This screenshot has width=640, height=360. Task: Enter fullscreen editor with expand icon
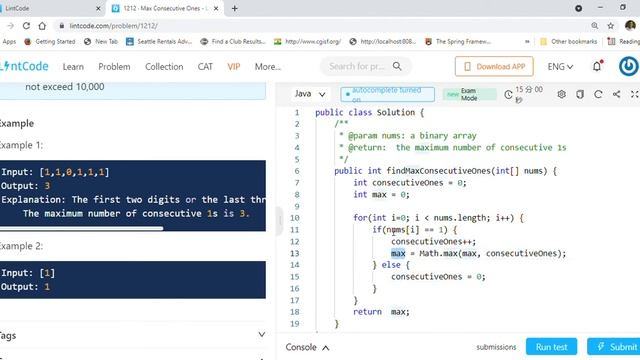point(634,94)
